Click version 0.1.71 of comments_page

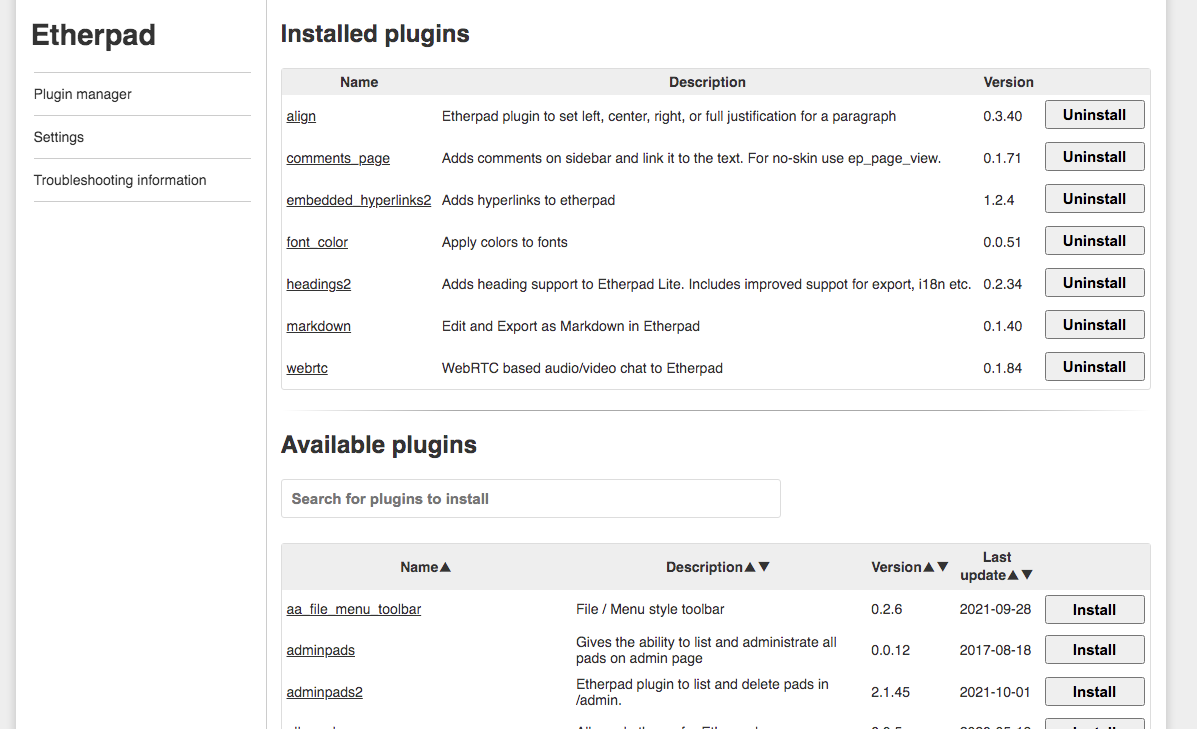coord(1002,158)
